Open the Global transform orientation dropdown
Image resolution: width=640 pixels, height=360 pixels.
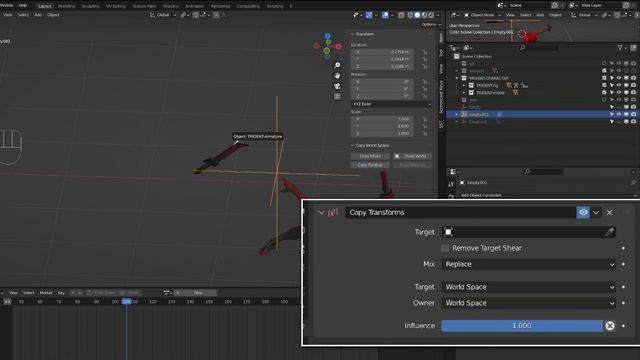(x=163, y=15)
